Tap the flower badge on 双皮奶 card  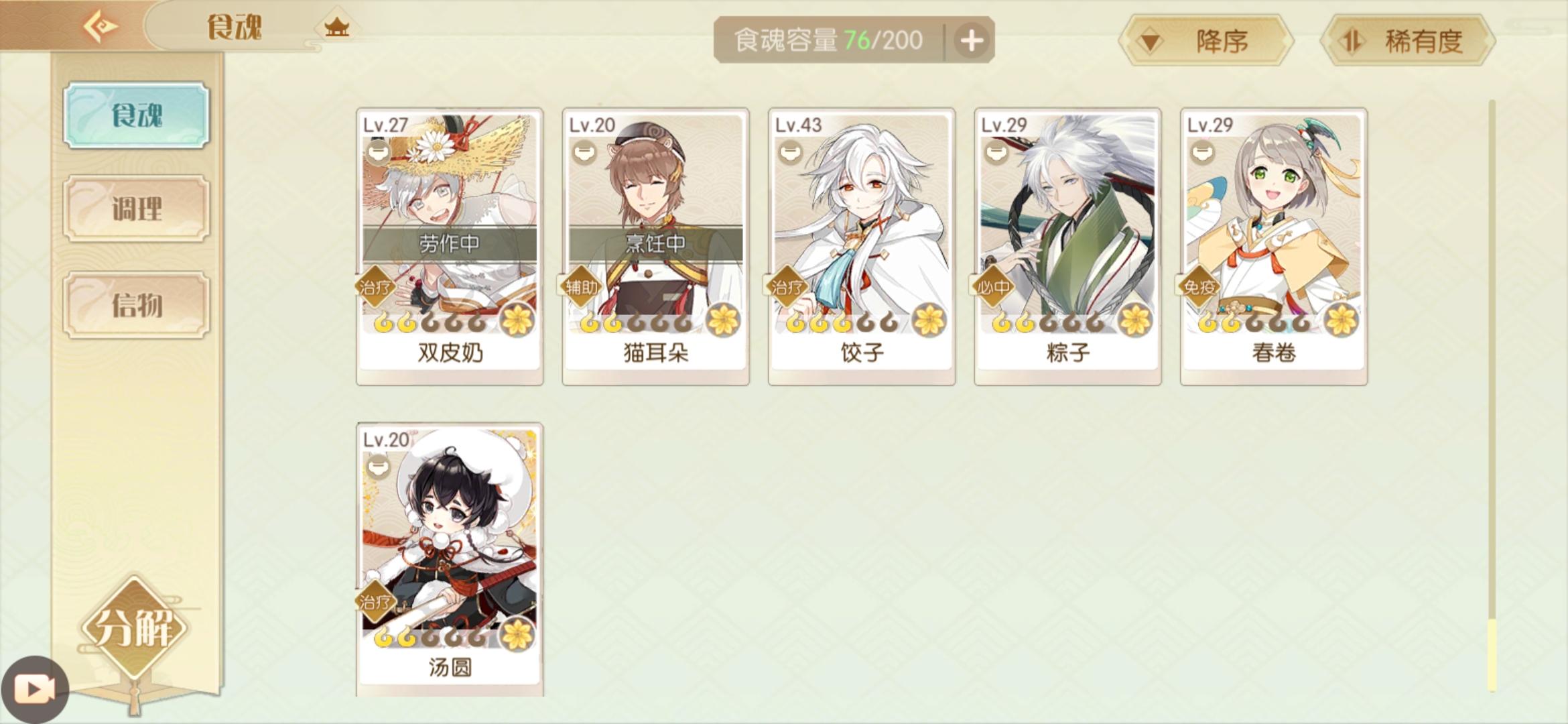point(517,320)
